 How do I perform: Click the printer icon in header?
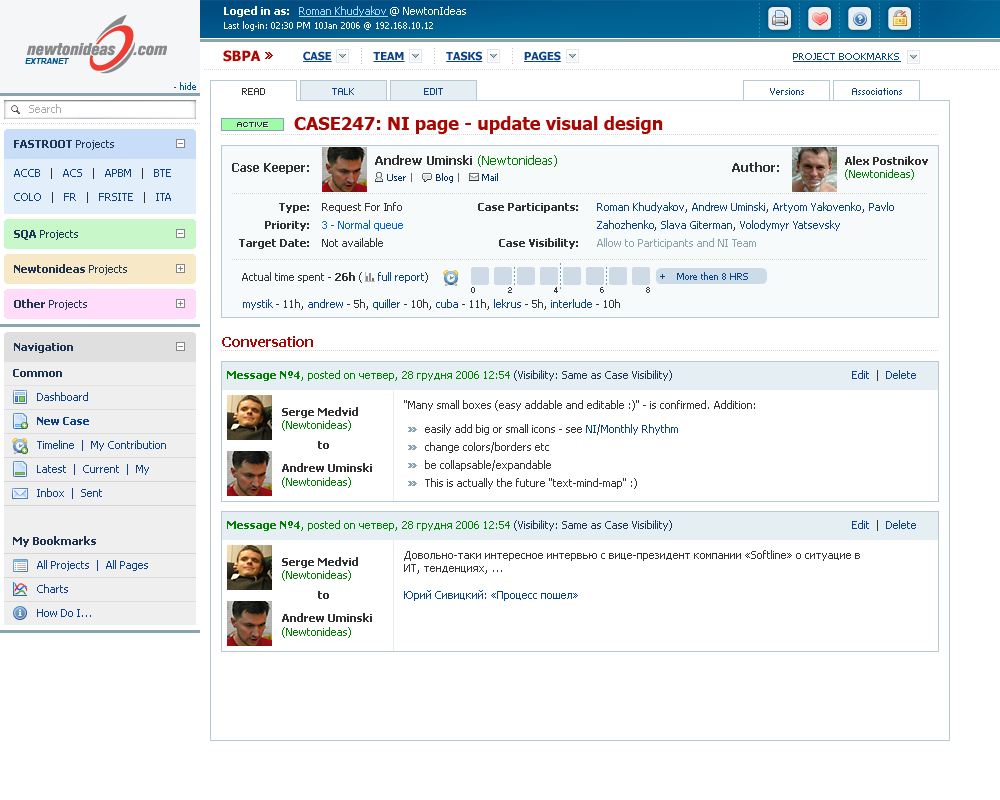(x=779, y=19)
